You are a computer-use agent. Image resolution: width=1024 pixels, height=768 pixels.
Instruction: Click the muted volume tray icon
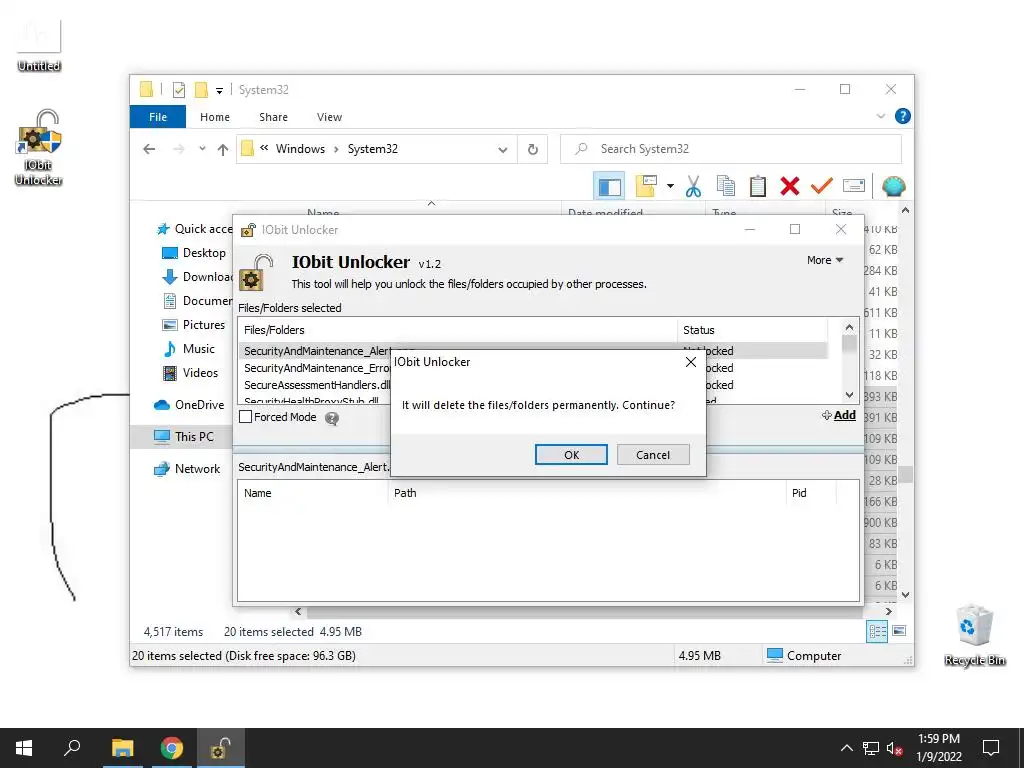pyautogui.click(x=894, y=748)
